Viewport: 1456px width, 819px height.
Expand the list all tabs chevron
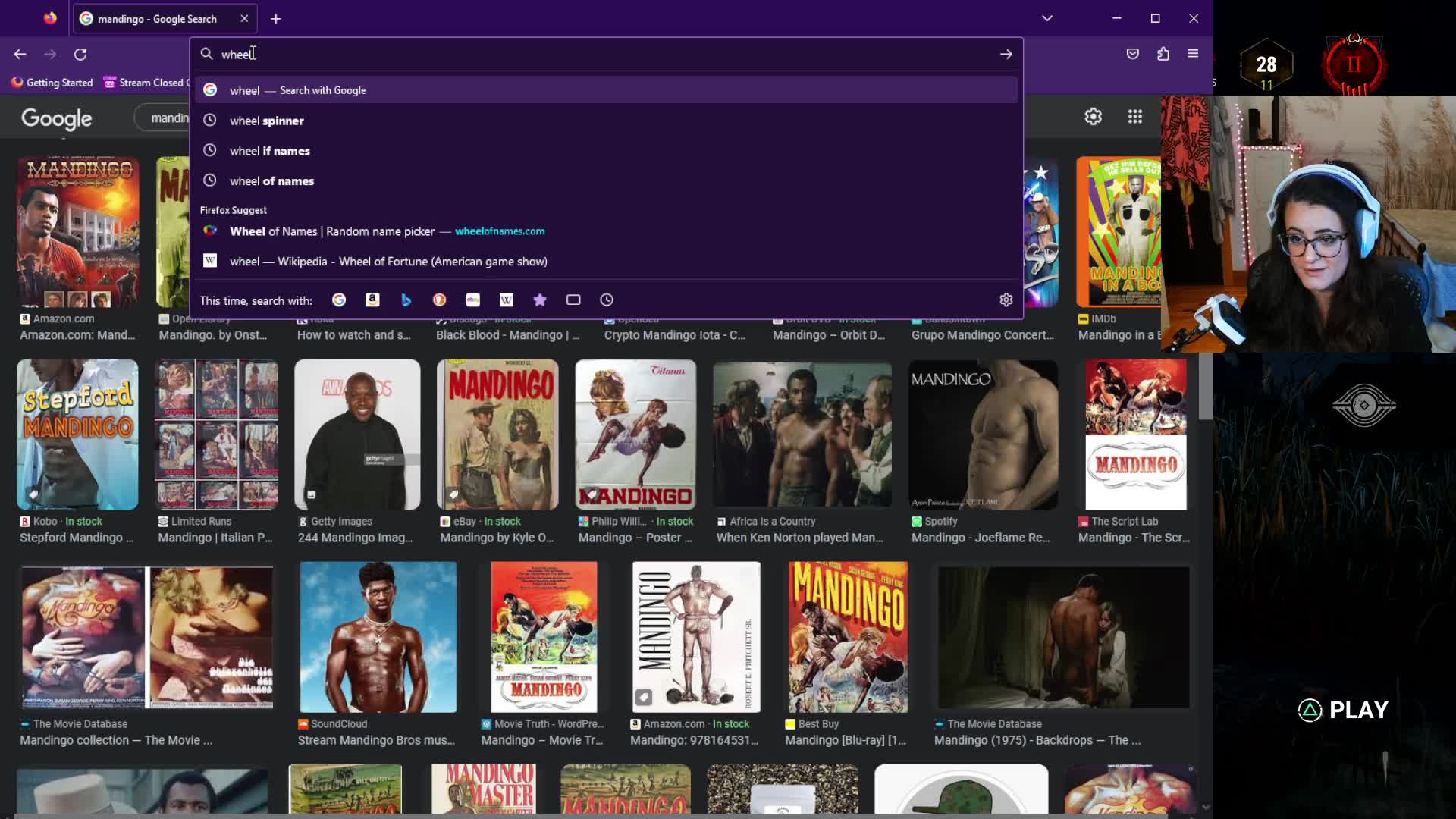(x=1047, y=18)
